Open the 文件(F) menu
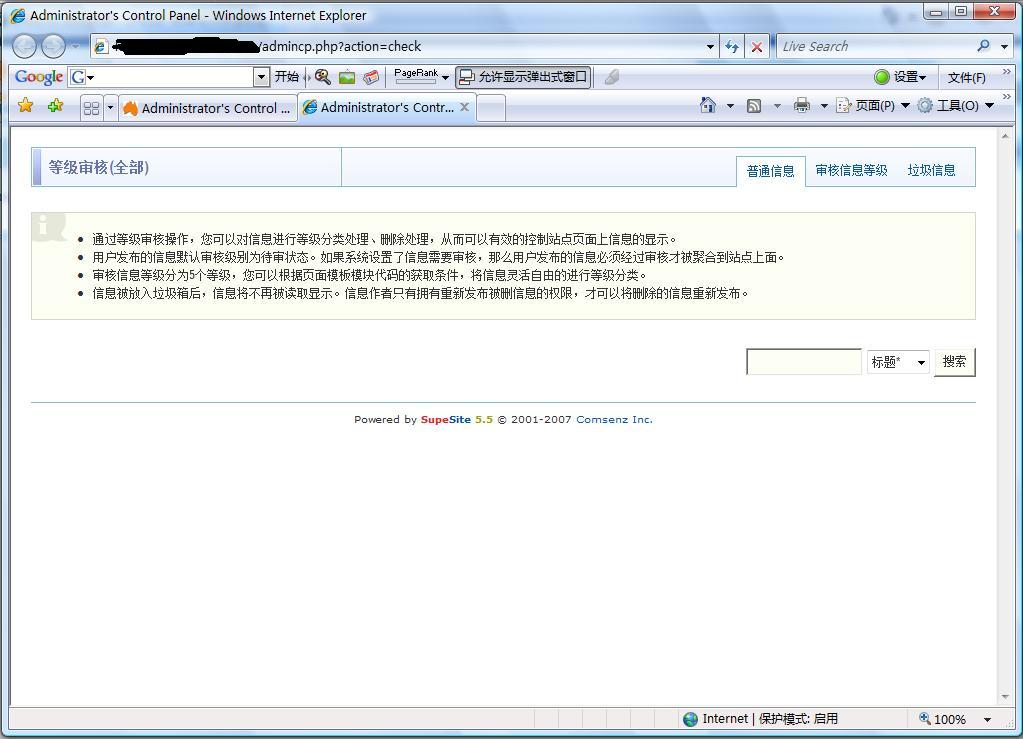The image size is (1023, 739). tap(966, 78)
